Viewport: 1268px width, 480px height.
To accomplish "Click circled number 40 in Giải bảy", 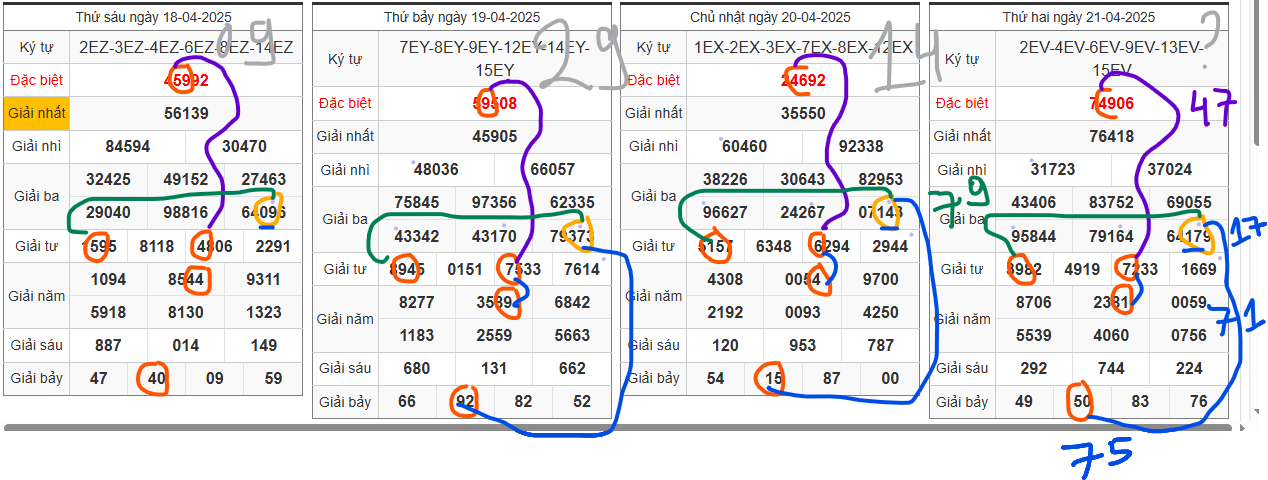I will (x=156, y=379).
